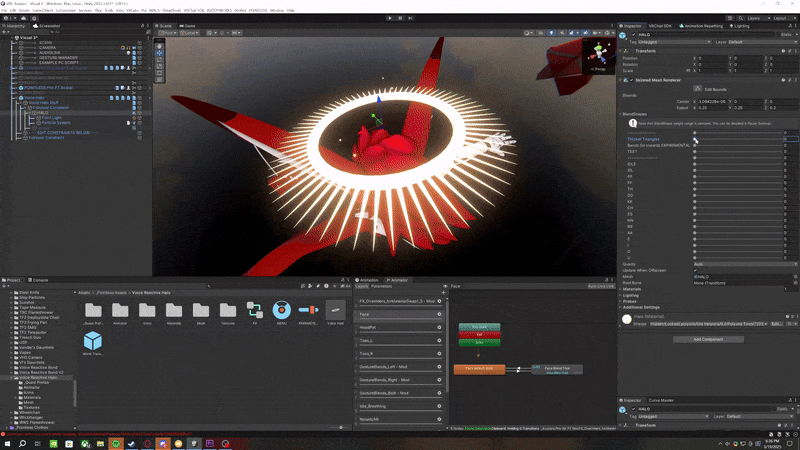This screenshot has height=450, width=800.
Task: Open the MENU asset icon in Project
Action: 282,312
